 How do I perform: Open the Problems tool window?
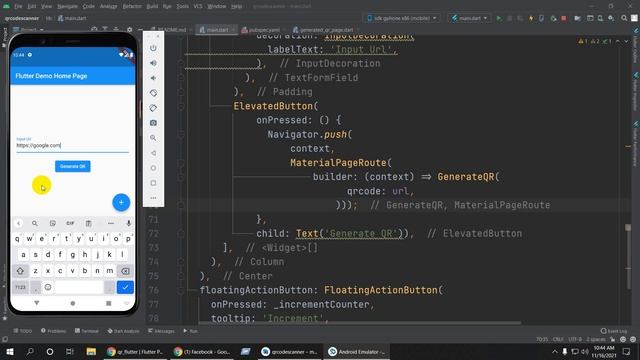(x=53, y=331)
